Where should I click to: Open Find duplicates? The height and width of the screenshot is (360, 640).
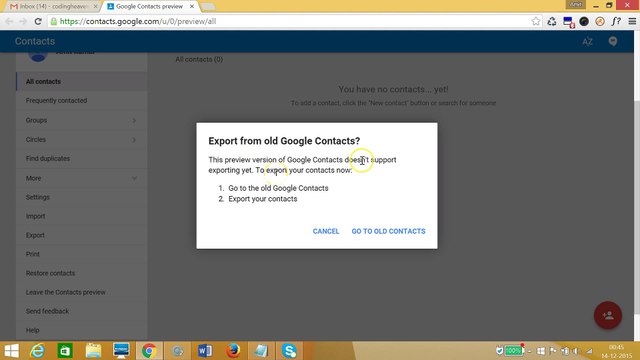82,158
